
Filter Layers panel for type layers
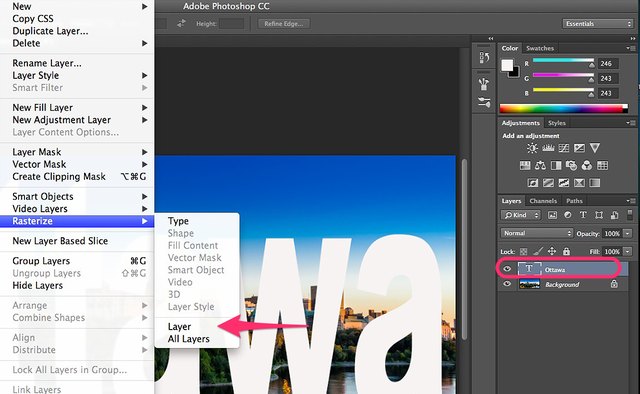pyautogui.click(x=583, y=215)
